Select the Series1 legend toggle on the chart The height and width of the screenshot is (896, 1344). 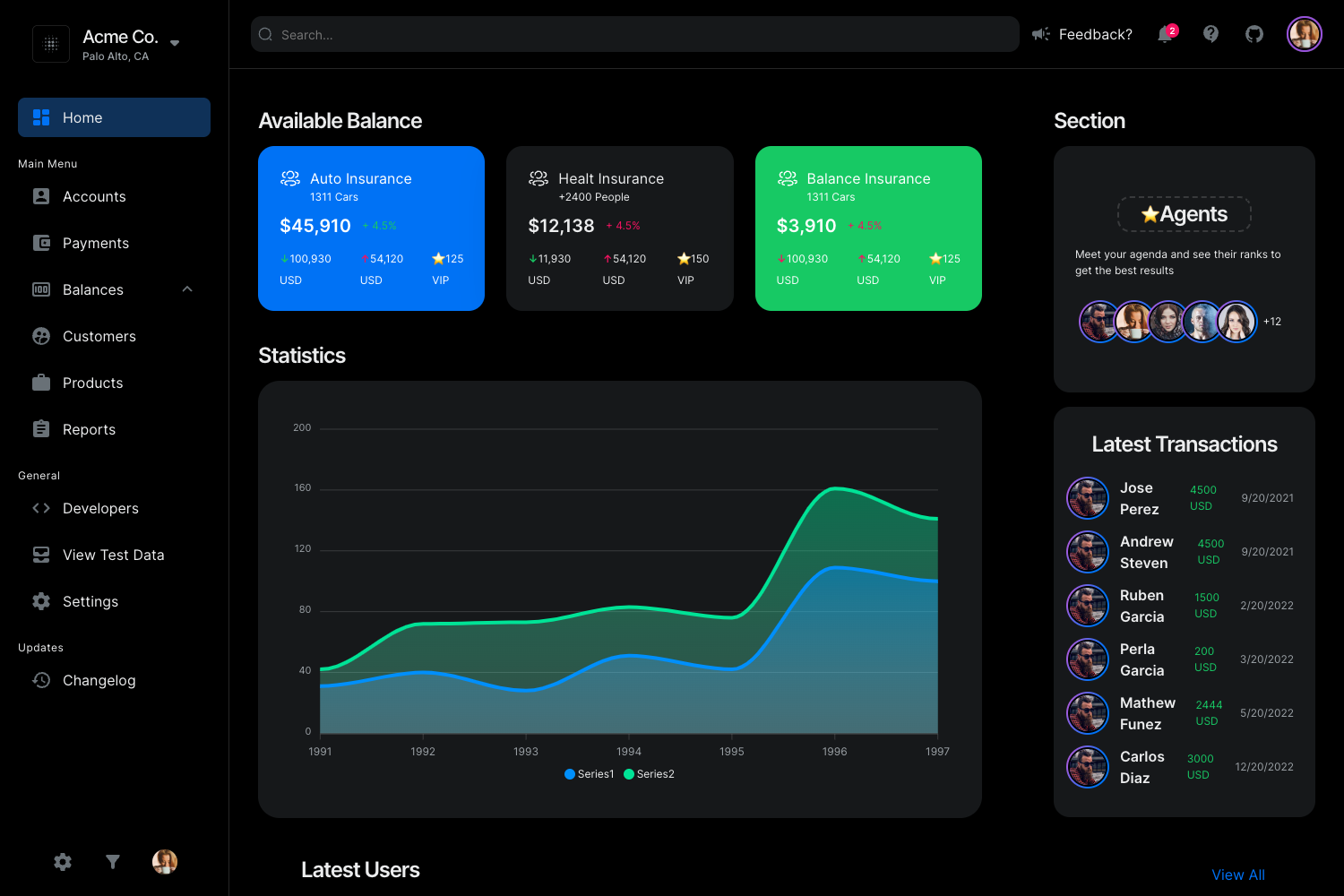(x=589, y=773)
